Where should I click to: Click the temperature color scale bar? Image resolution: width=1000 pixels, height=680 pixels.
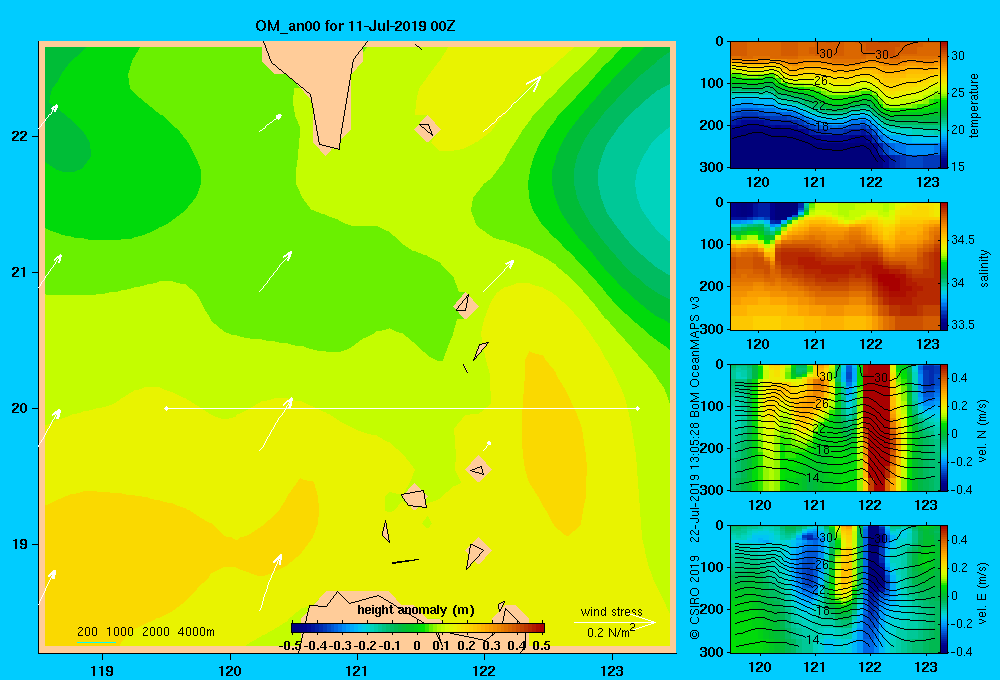tap(944, 105)
